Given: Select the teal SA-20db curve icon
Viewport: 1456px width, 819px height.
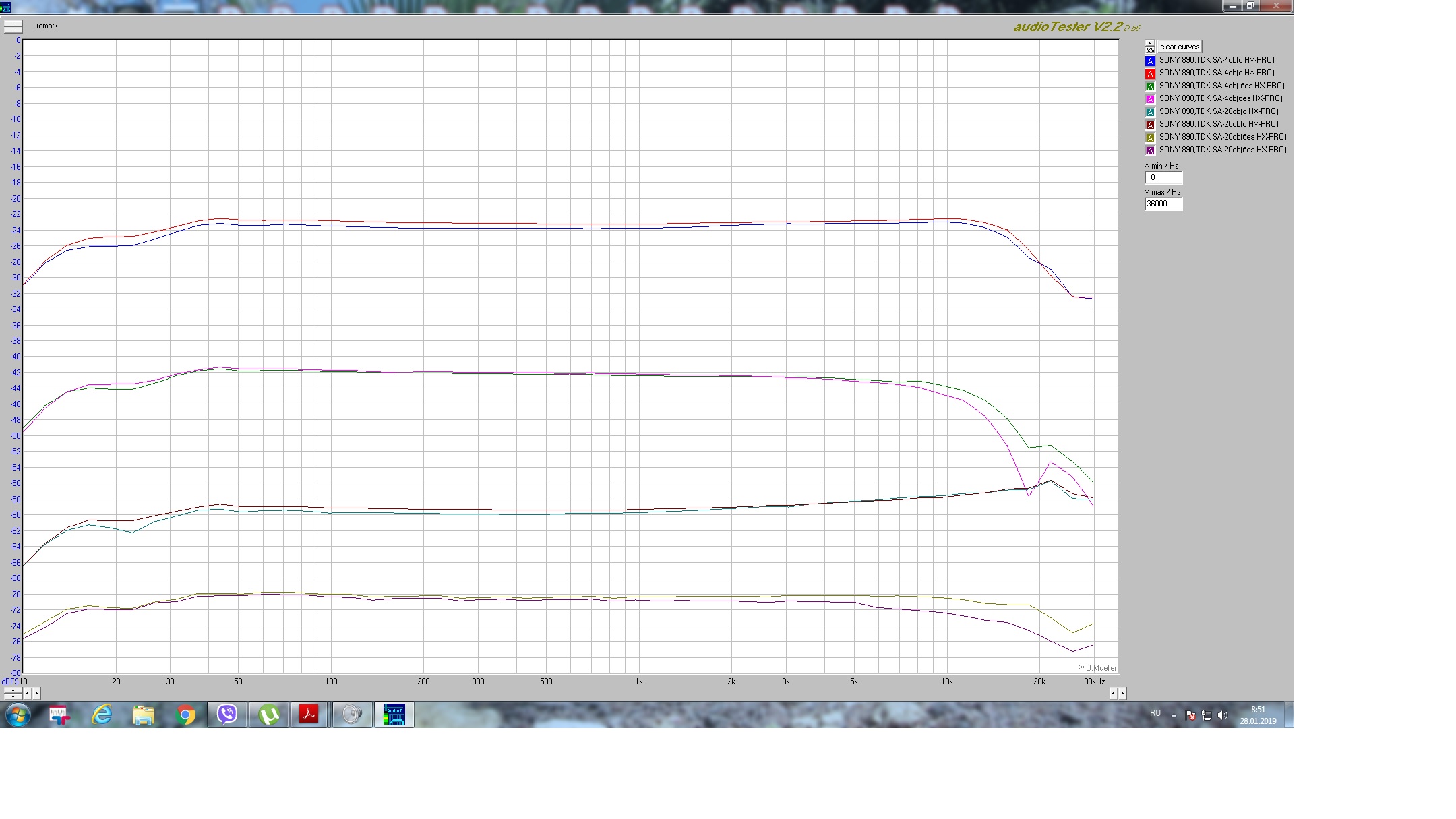Looking at the screenshot, I should [1150, 112].
